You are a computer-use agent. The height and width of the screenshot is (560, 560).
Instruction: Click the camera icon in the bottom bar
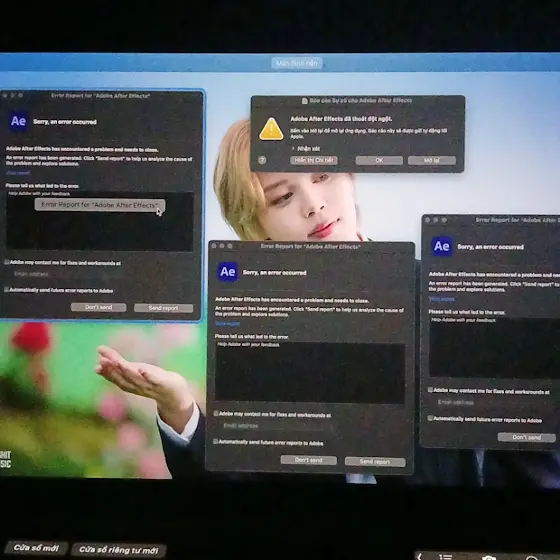point(489,558)
